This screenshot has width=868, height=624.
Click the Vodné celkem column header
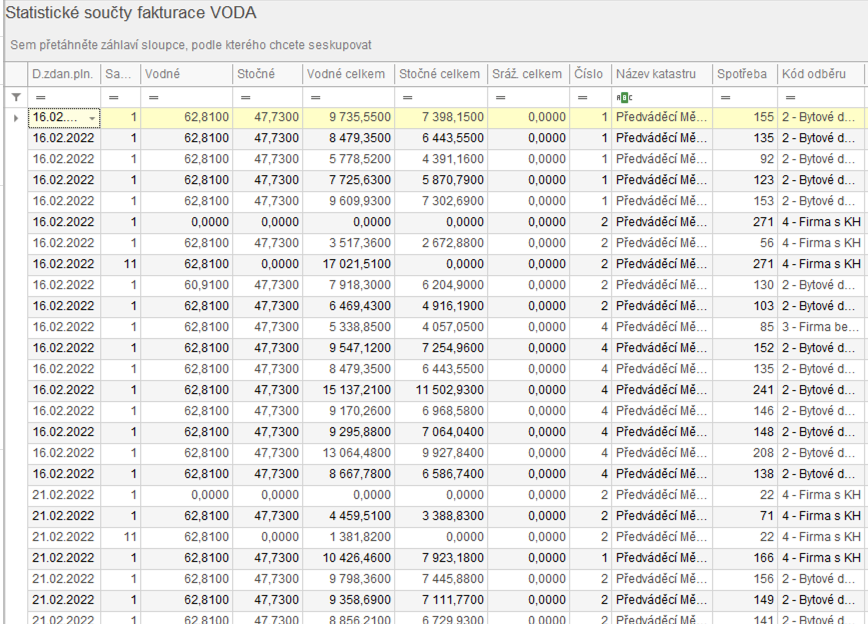pyautogui.click(x=349, y=74)
